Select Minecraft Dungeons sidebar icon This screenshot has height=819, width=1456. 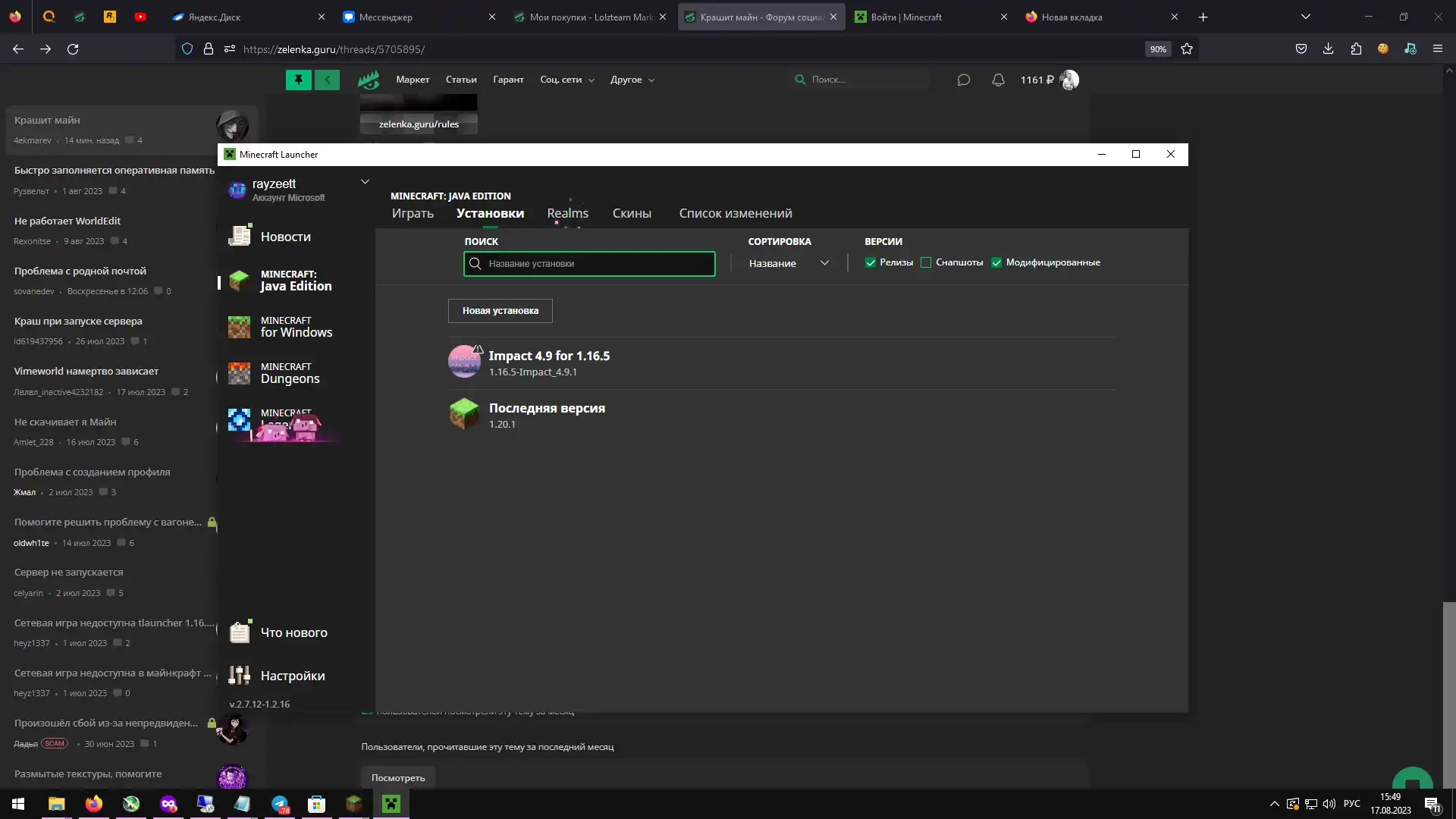tap(240, 373)
